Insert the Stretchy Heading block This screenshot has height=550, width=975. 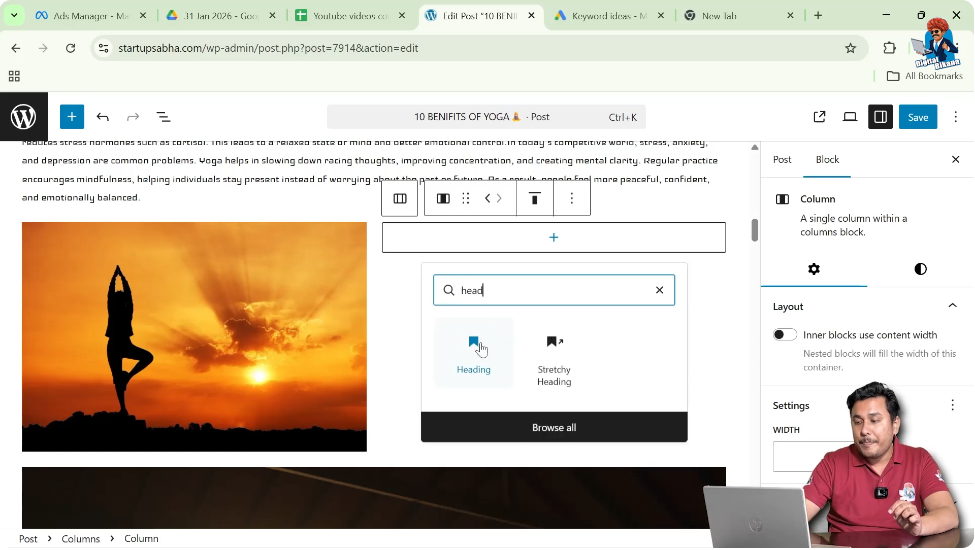click(554, 360)
